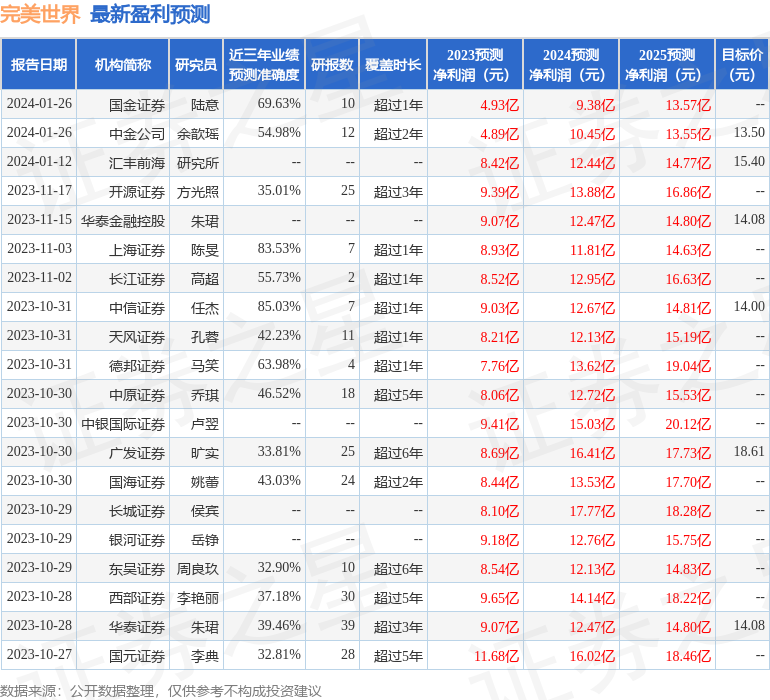
Task: Click researcher name 方光照
Action: (x=198, y=192)
